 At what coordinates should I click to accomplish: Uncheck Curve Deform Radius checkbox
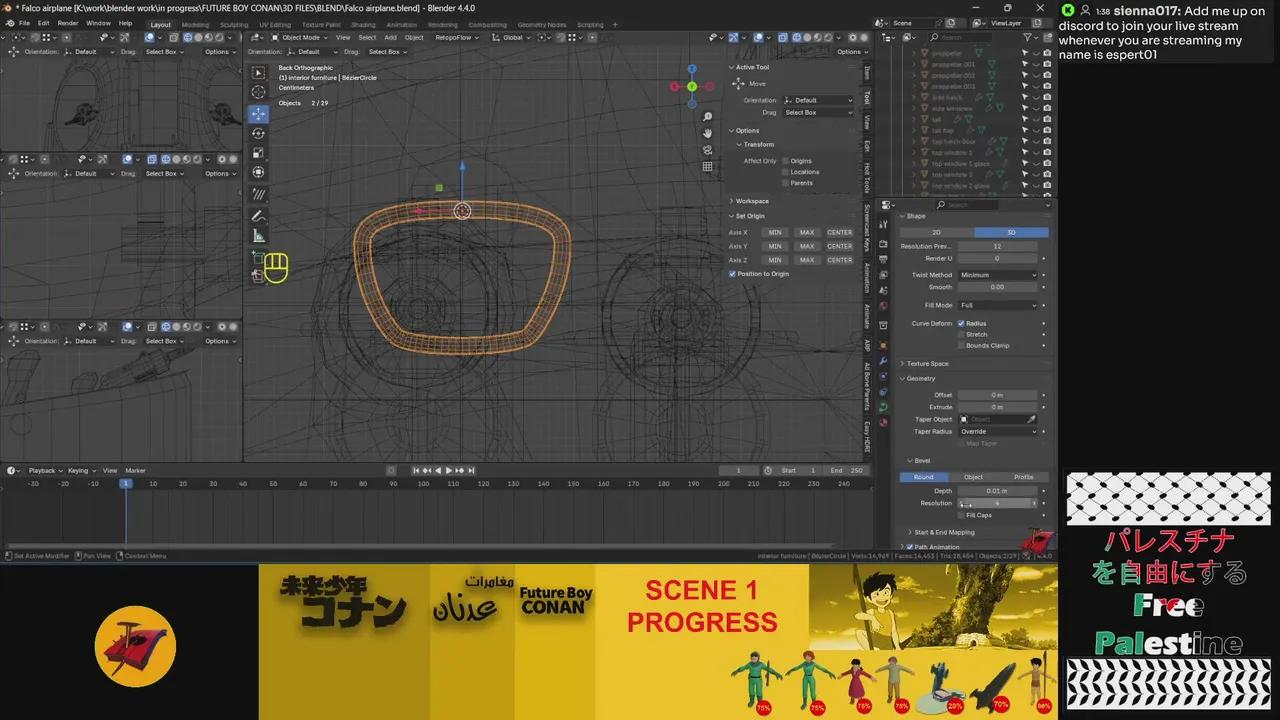[961, 324]
